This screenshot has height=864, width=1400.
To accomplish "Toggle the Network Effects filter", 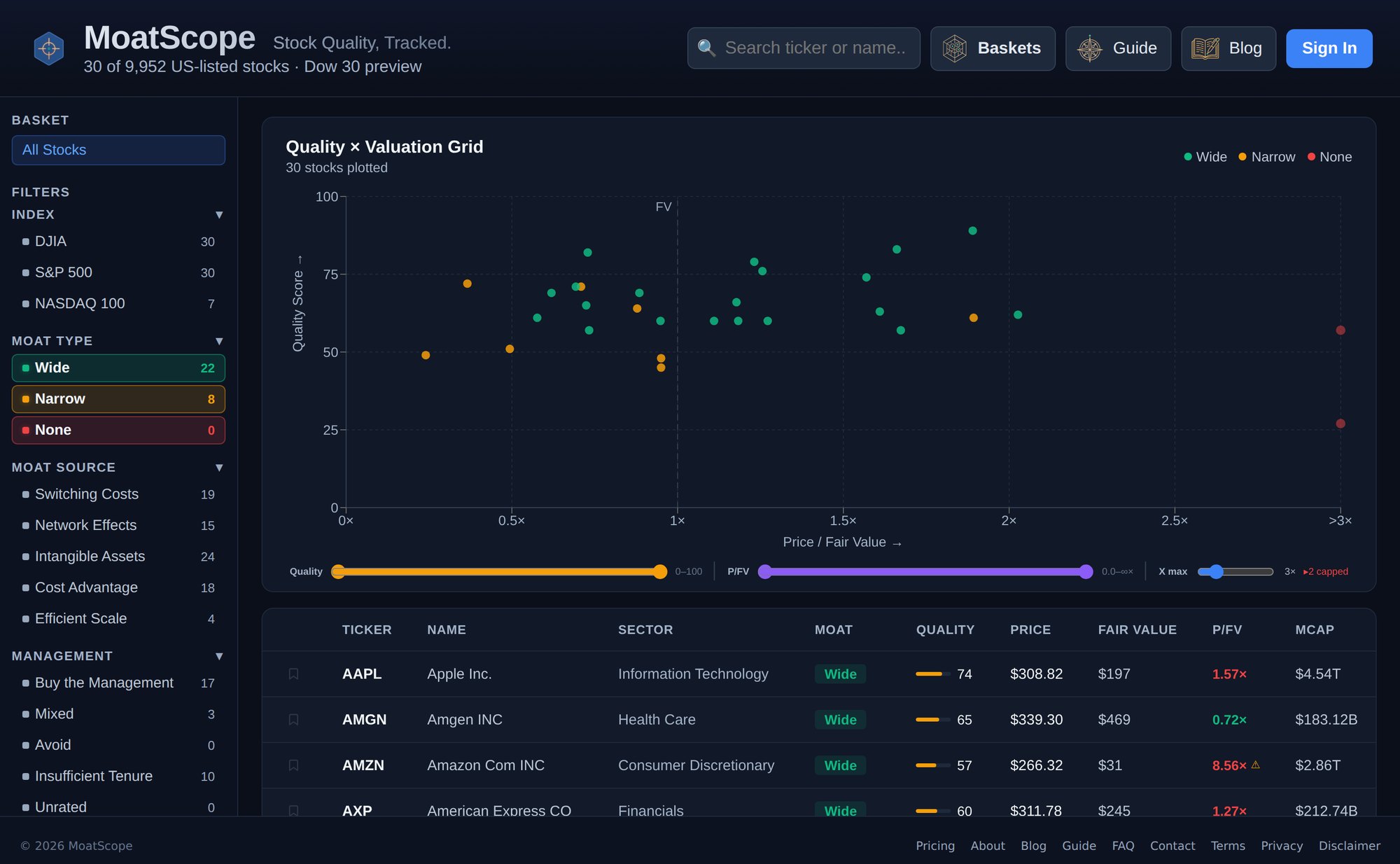I will (x=118, y=525).
